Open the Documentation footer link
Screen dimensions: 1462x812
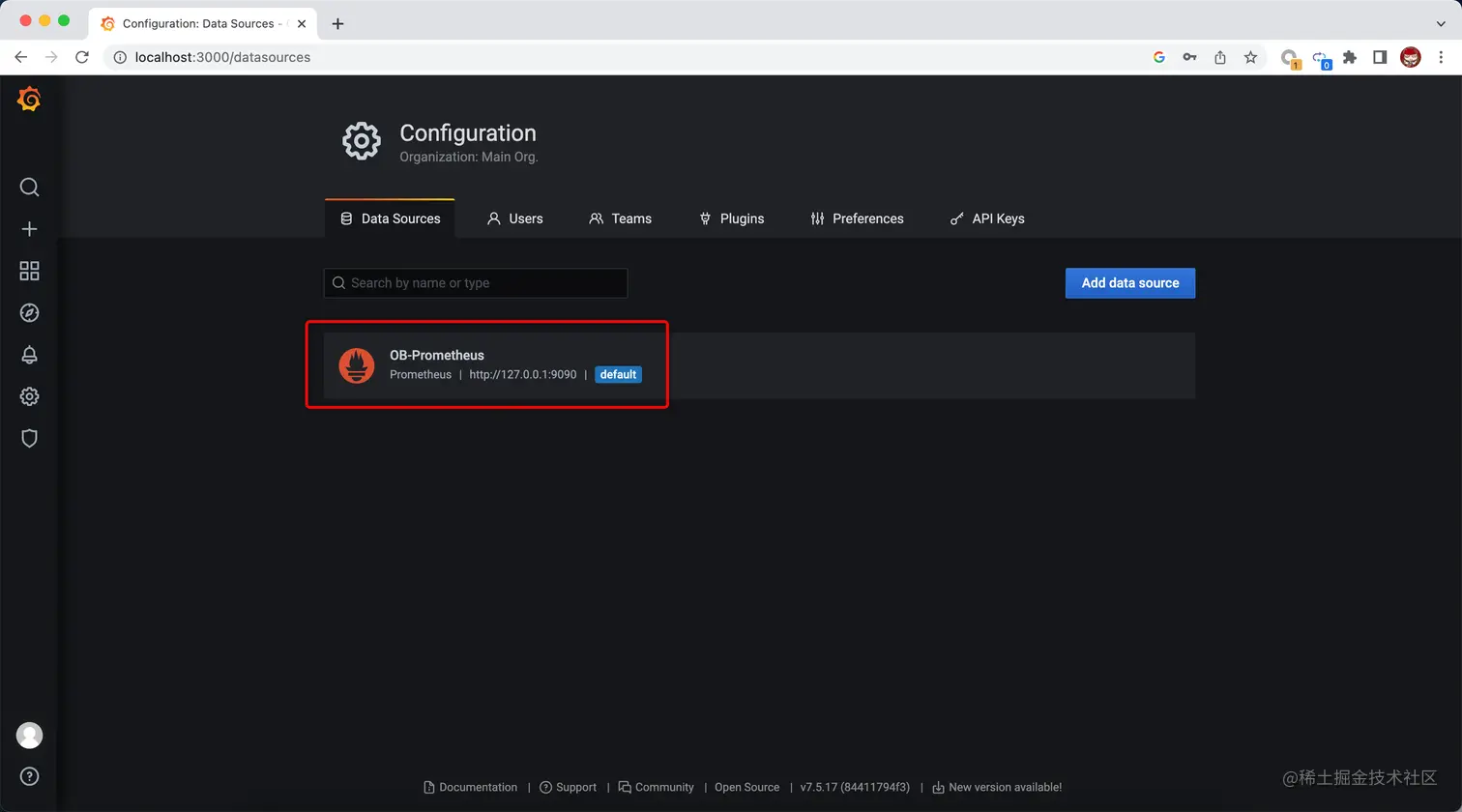click(x=470, y=787)
